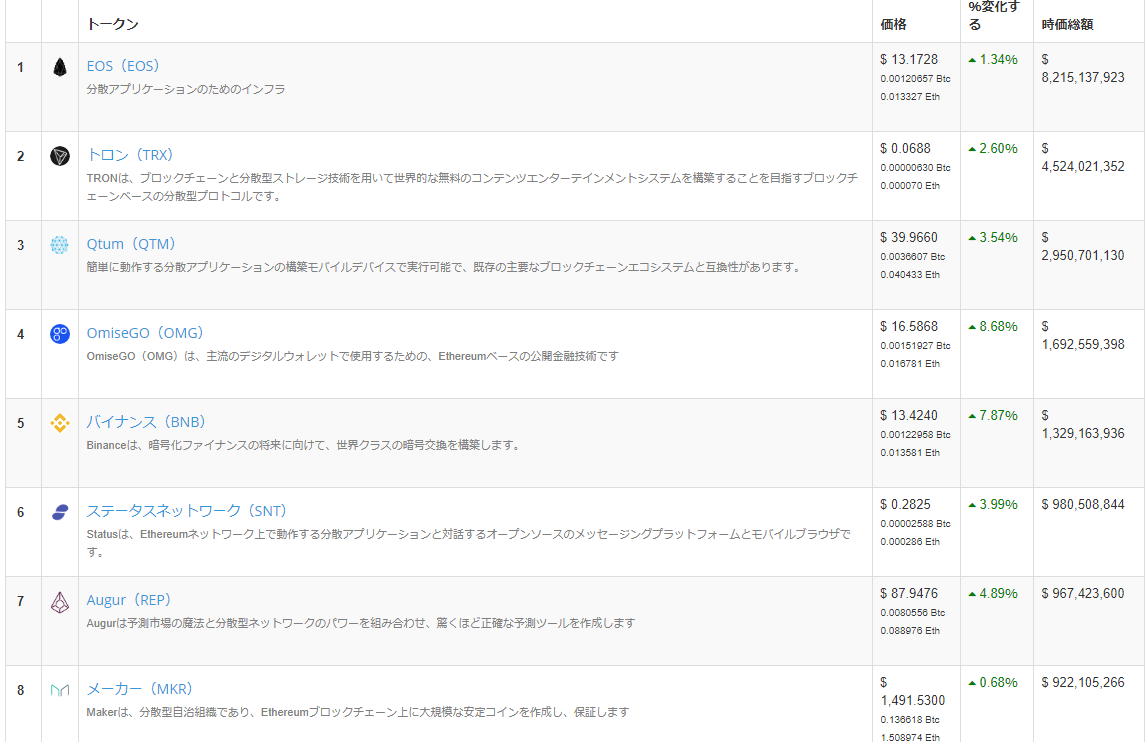Click the 時価総額 column header
The image size is (1148, 742).
1067,24
